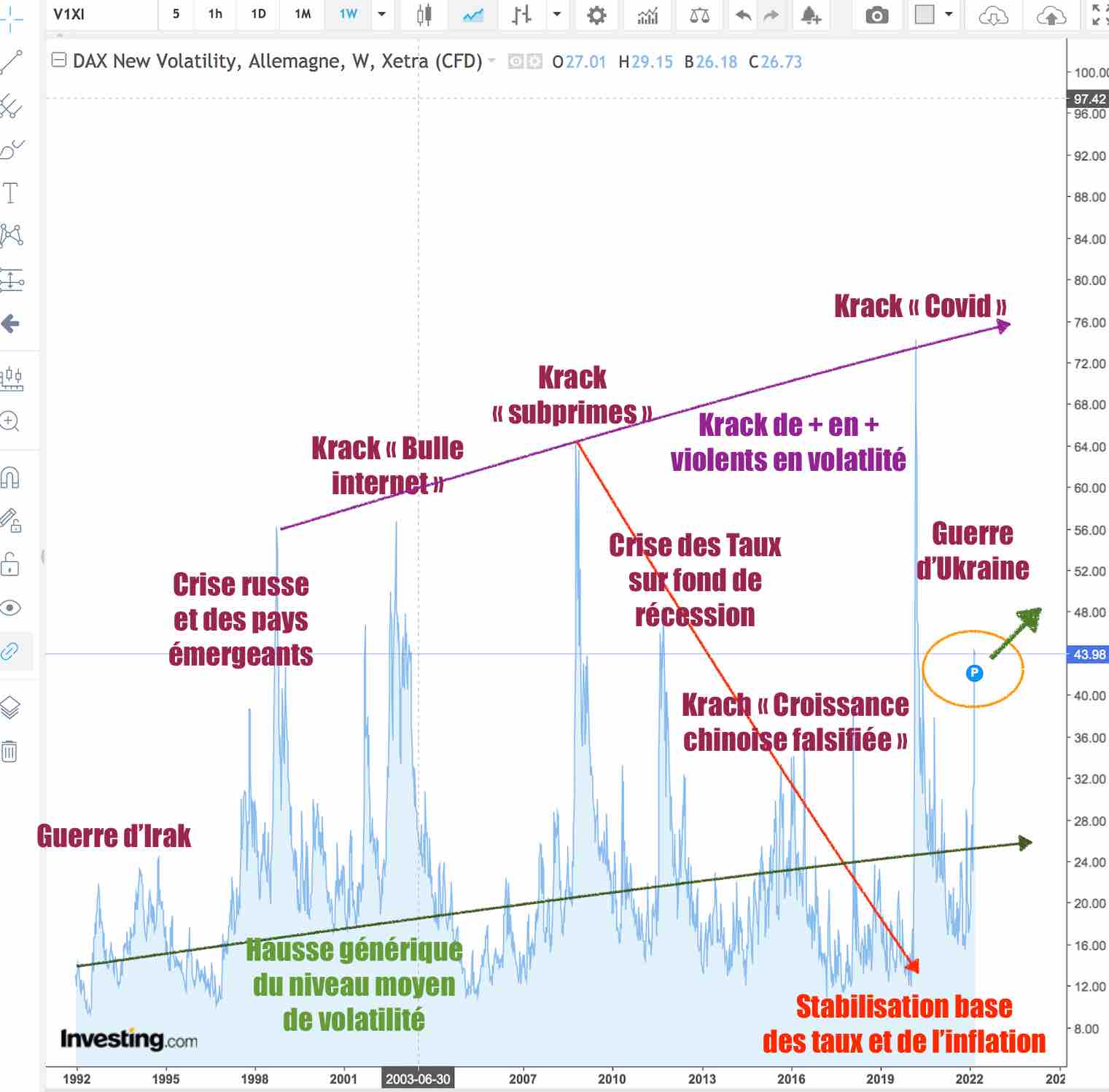1109x1092 pixels.
Task: Click the undo arrow in the toolbar
Action: 743,15
